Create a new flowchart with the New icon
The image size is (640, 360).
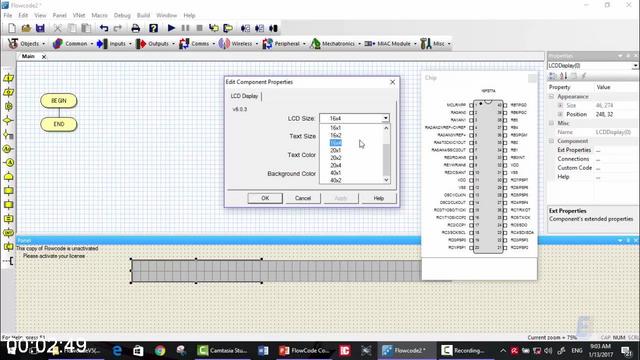tap(12, 28)
